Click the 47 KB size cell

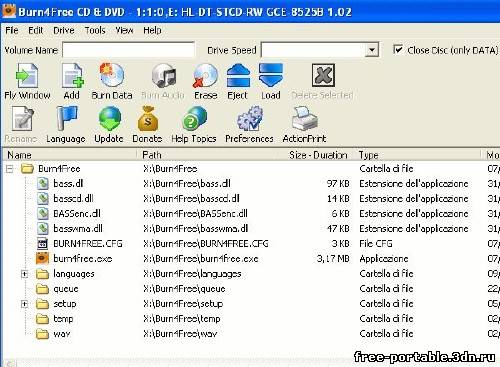[x=338, y=229]
